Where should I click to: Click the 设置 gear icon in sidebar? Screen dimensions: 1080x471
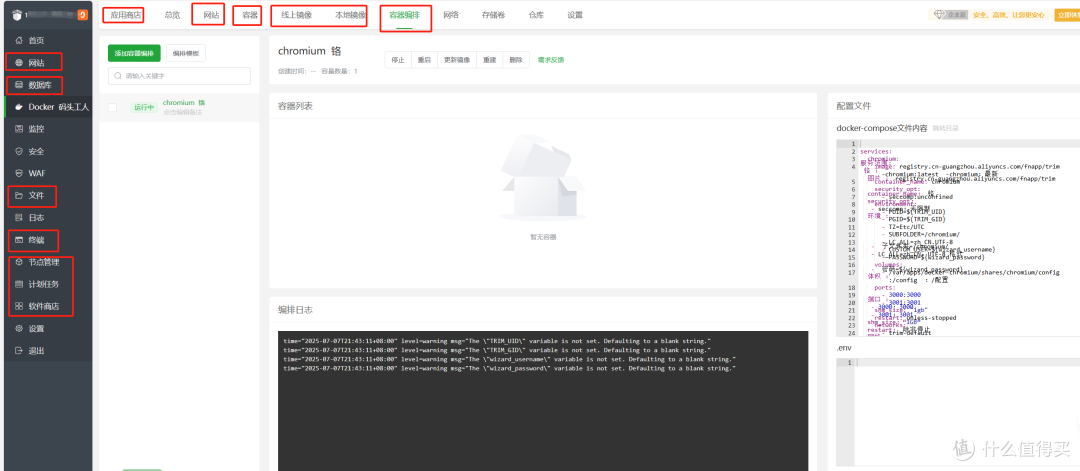[19, 328]
